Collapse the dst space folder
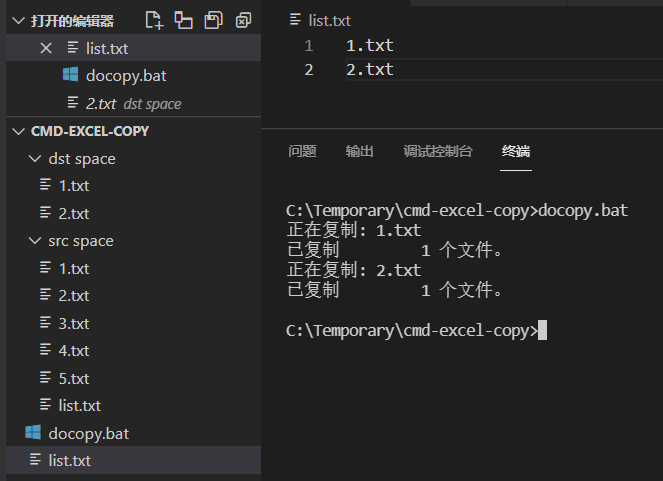The width and height of the screenshot is (663, 481). pyautogui.click(x=36, y=159)
